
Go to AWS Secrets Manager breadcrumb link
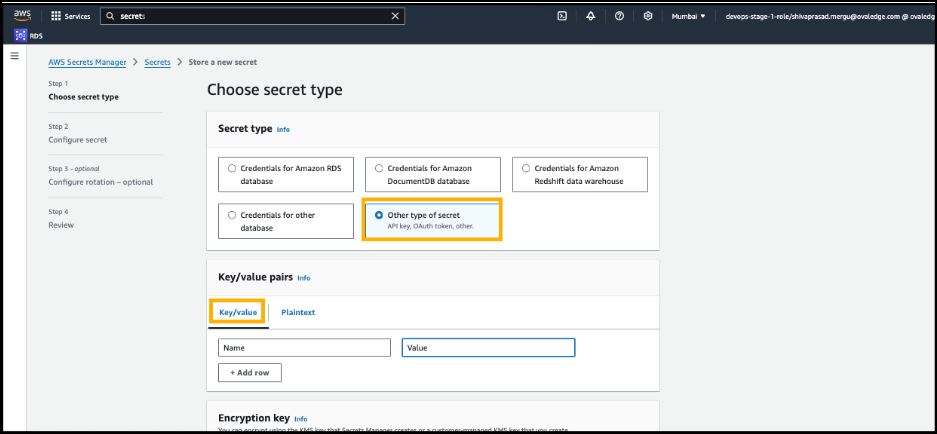point(87,62)
